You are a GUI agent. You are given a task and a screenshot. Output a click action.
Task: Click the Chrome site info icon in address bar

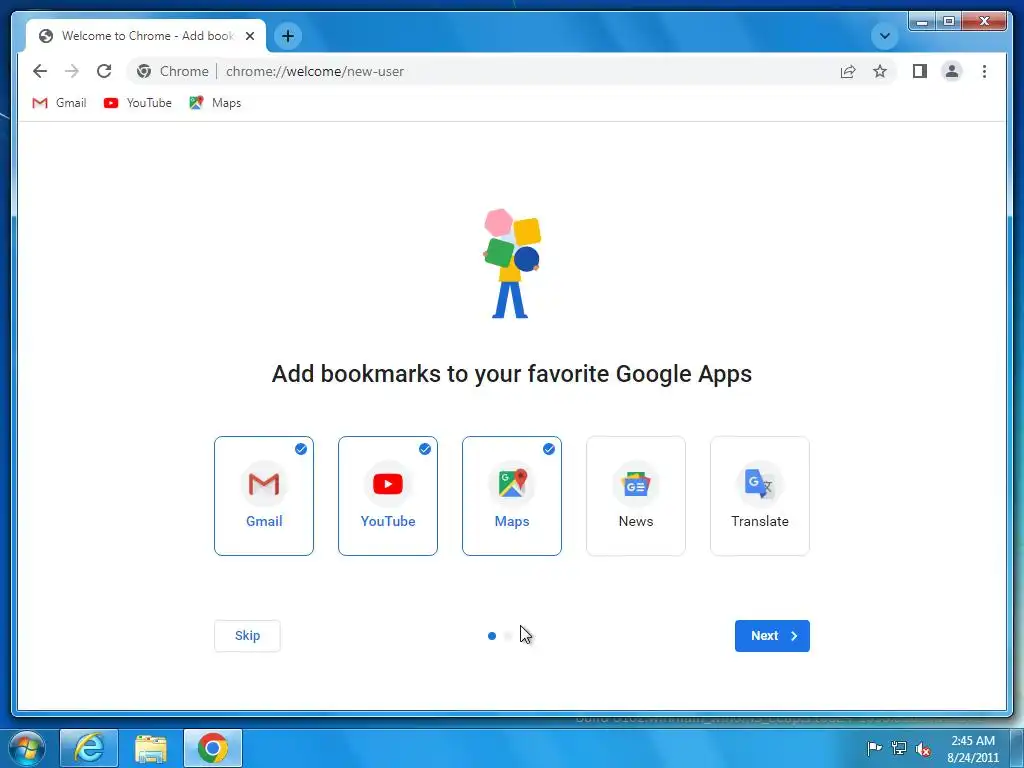pyautogui.click(x=144, y=71)
